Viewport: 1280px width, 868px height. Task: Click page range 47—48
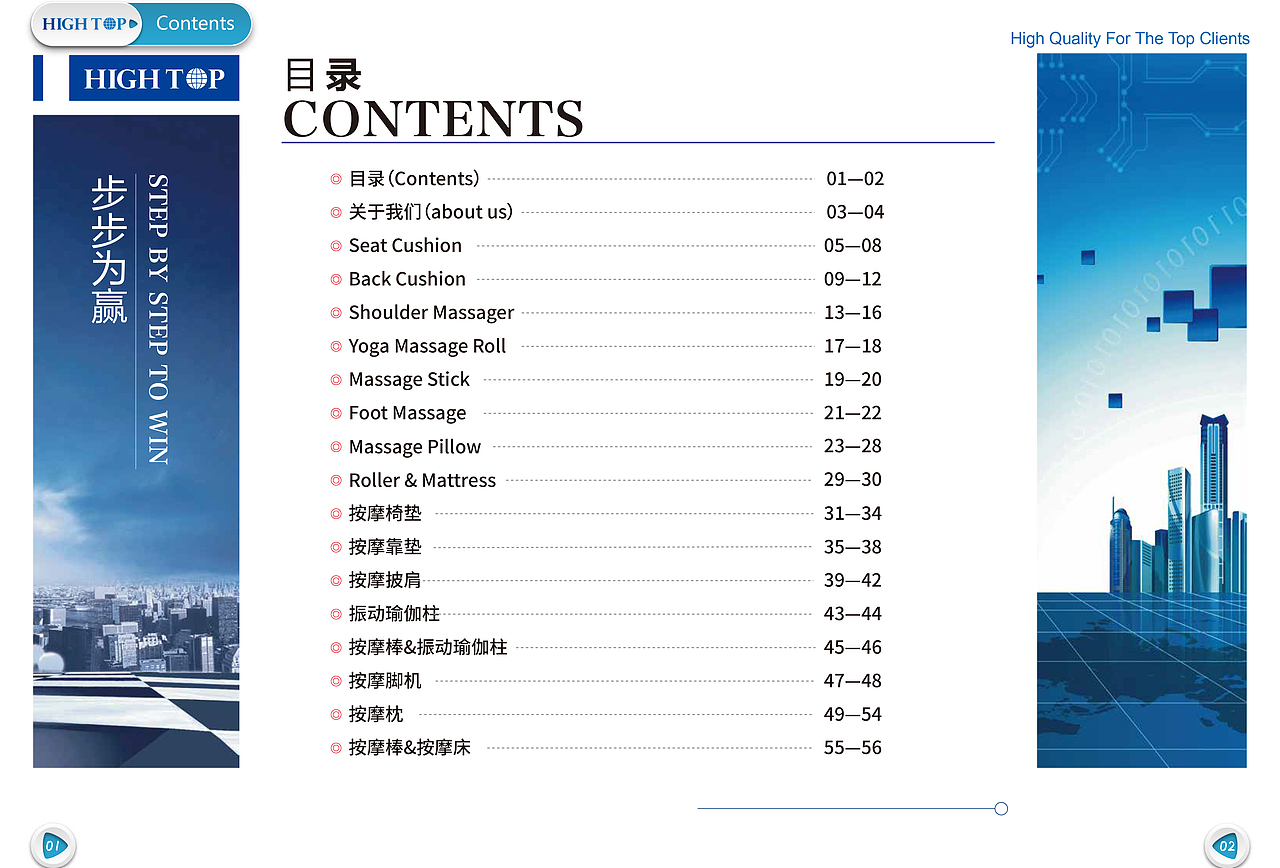tap(853, 681)
